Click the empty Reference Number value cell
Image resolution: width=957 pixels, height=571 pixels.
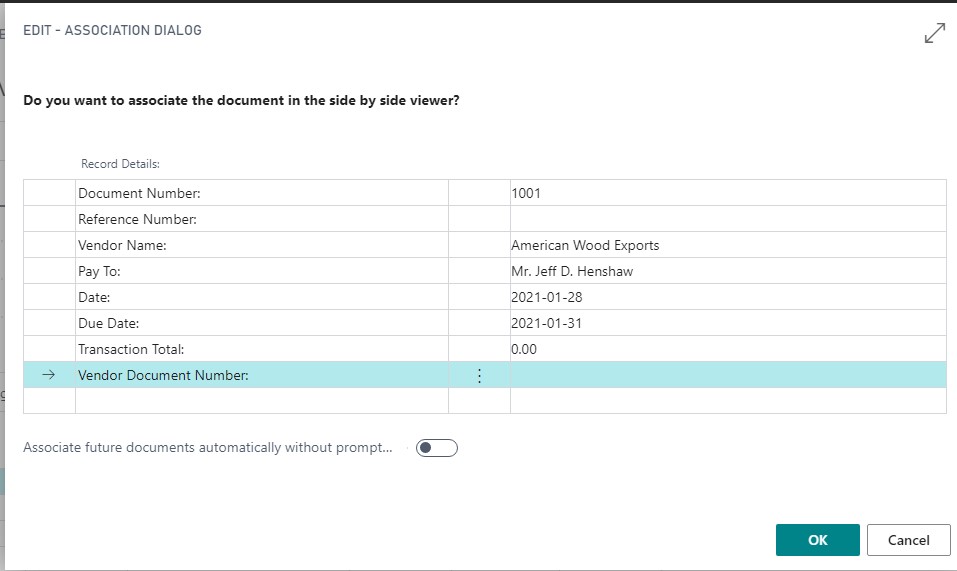[x=727, y=219]
